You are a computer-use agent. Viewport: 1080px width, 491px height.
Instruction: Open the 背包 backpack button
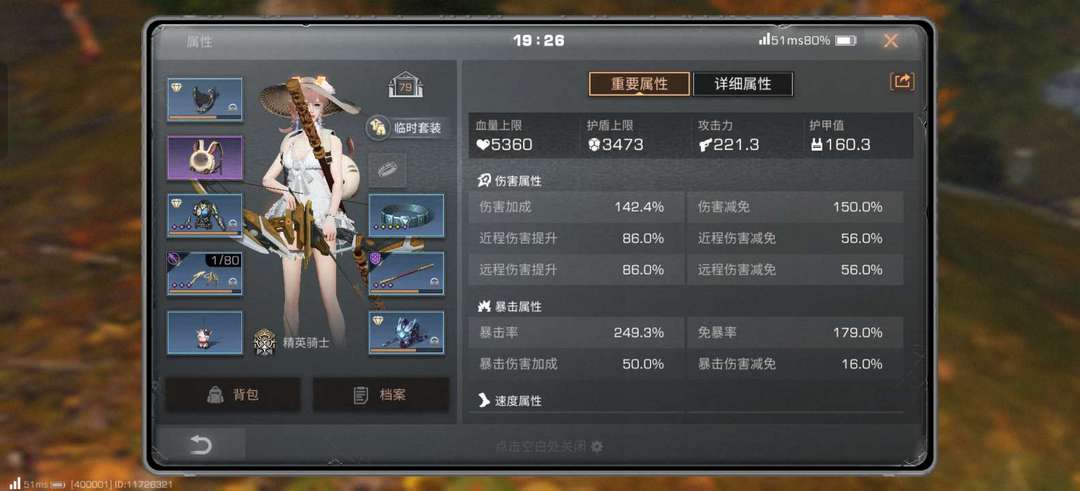coord(233,395)
